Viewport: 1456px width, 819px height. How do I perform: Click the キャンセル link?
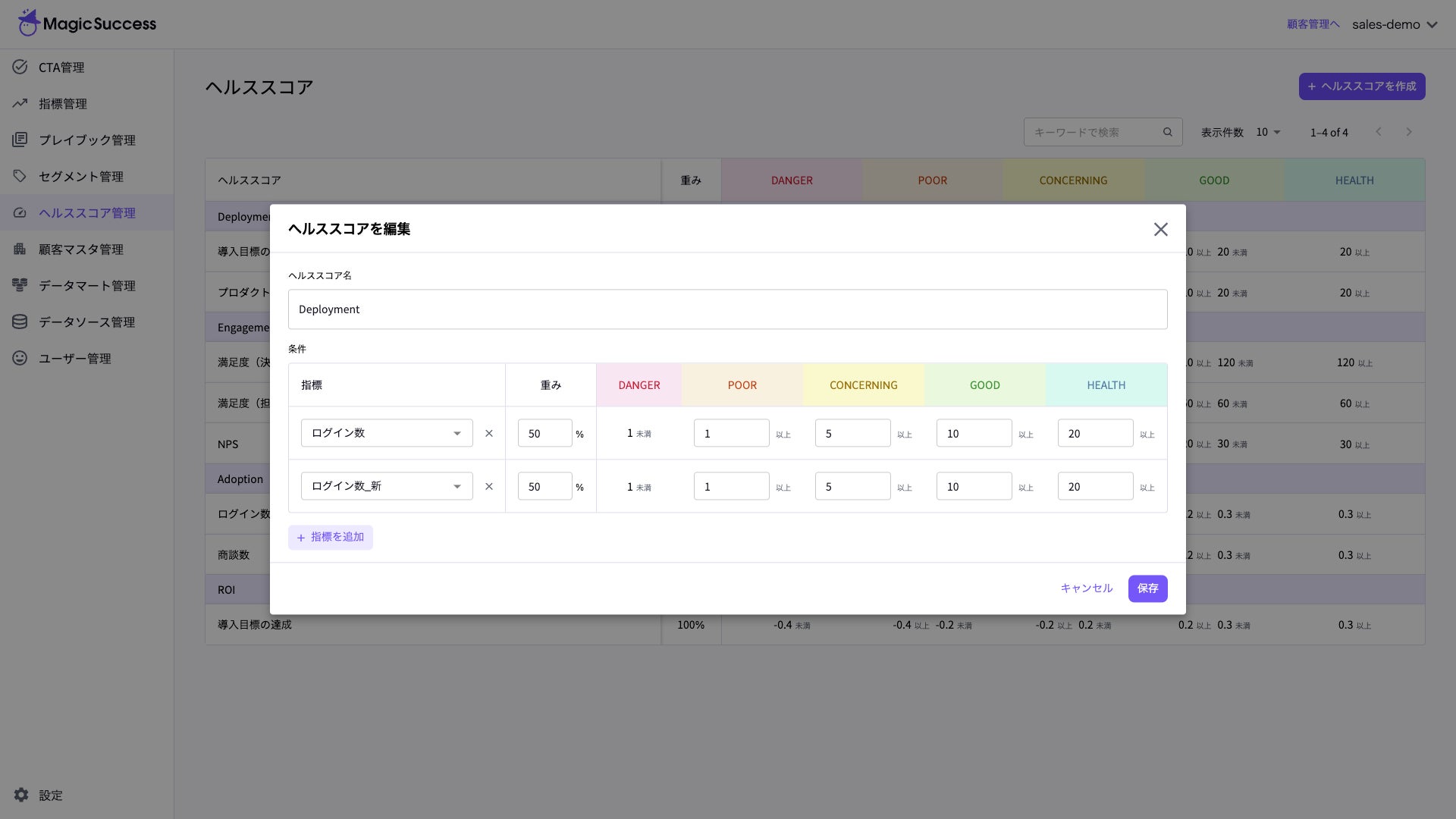click(1086, 588)
